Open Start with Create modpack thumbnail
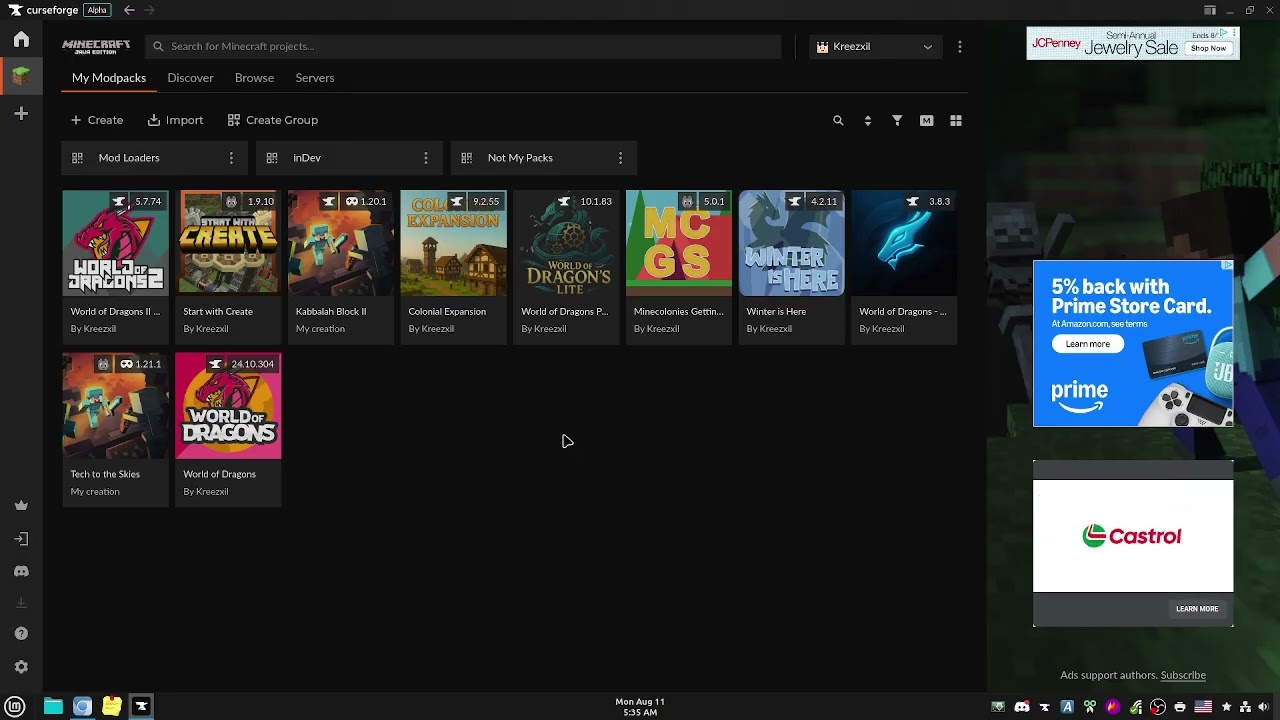The height and width of the screenshot is (720, 1280). coord(228,243)
